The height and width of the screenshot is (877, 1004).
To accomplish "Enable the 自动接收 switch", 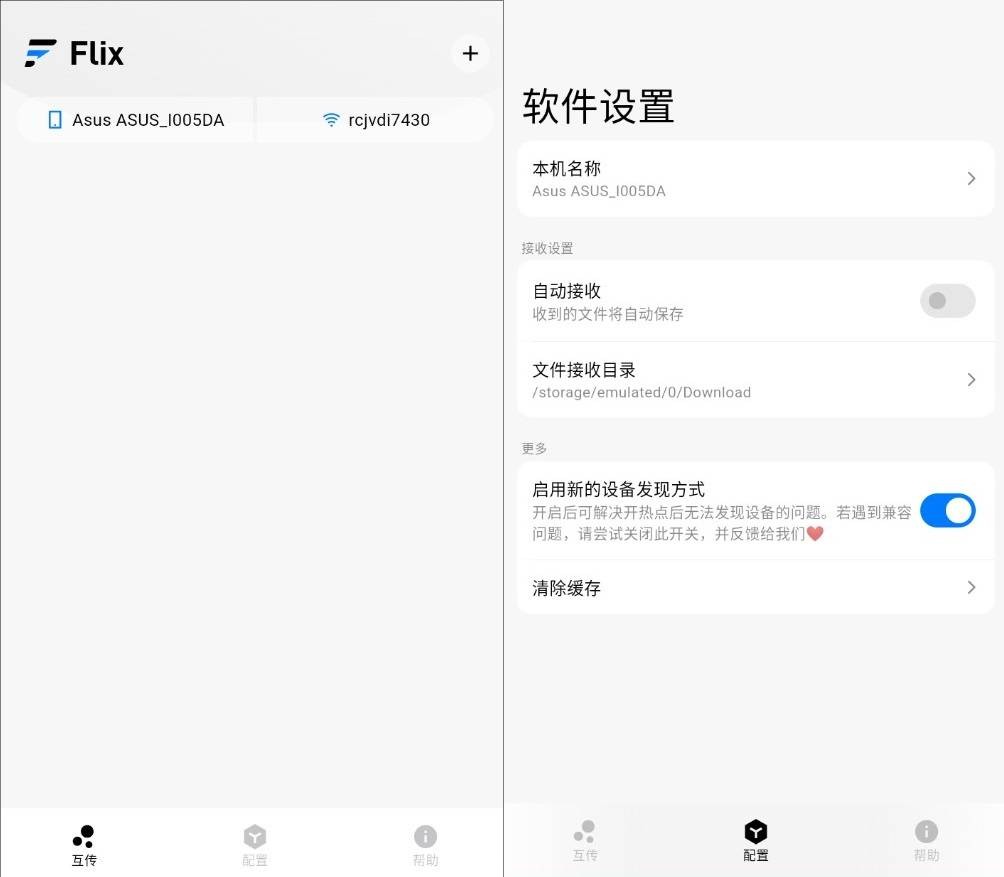I will [948, 301].
